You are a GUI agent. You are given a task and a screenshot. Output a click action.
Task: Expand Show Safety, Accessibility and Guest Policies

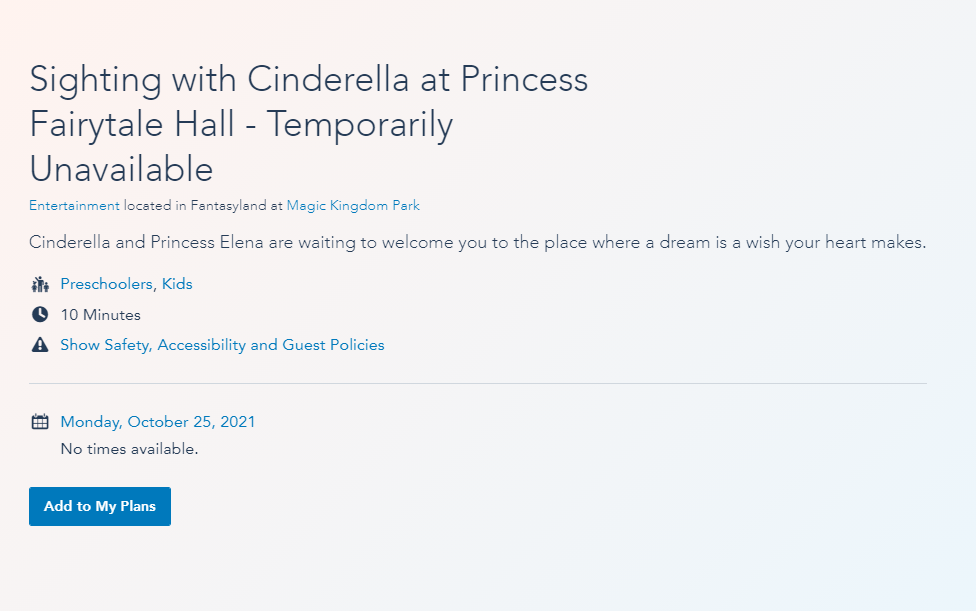click(x=222, y=345)
